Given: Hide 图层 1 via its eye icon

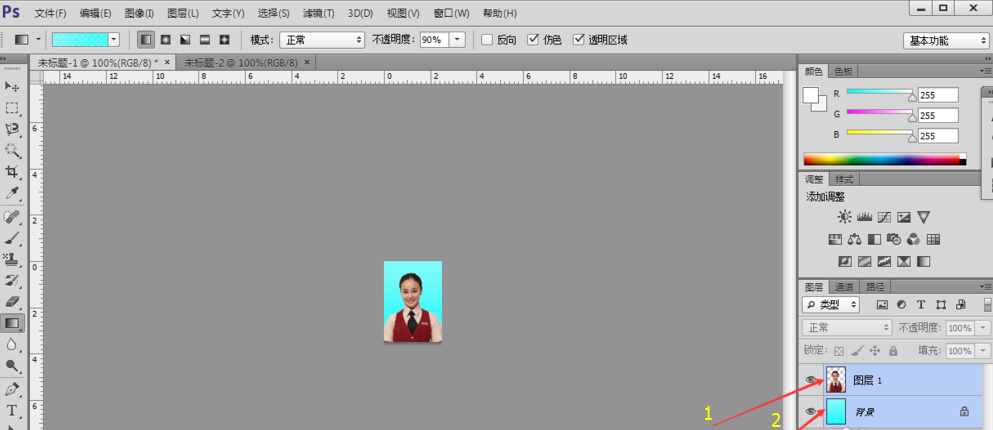Looking at the screenshot, I should tap(811, 379).
